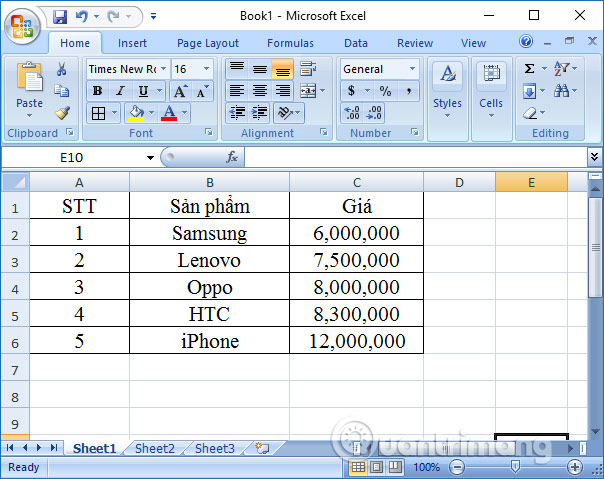Screen dimensions: 604x479
Task: Align text right
Action: [x=283, y=91]
